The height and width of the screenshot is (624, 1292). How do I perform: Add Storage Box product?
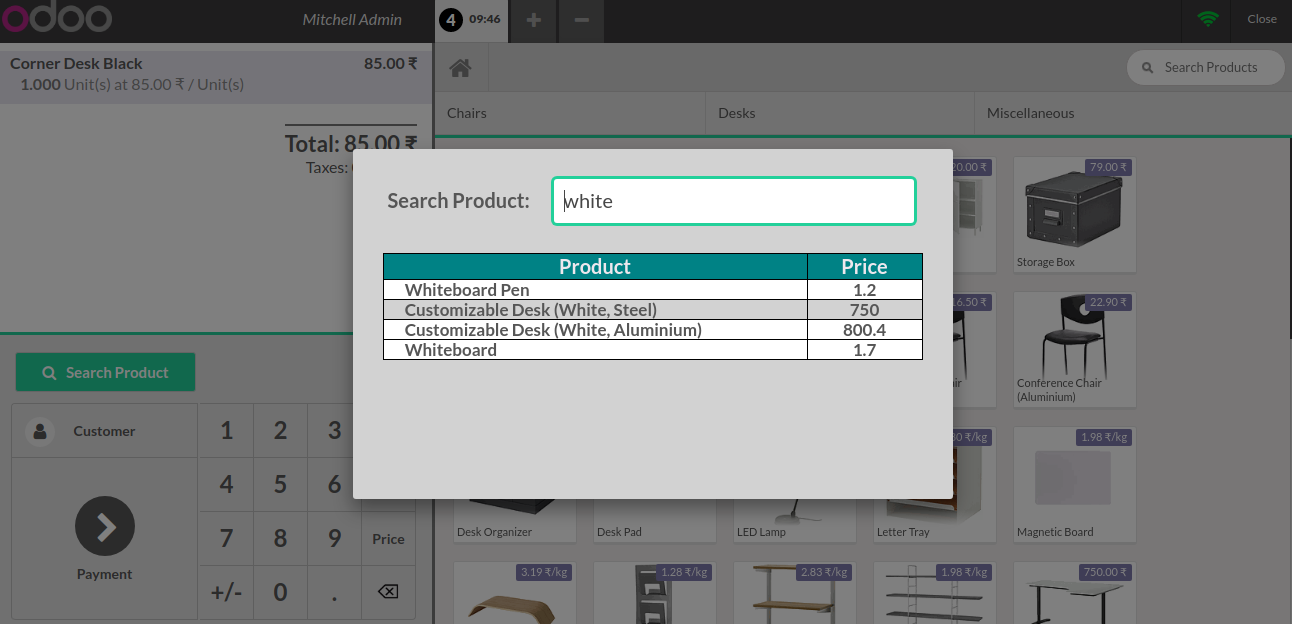tap(1075, 214)
